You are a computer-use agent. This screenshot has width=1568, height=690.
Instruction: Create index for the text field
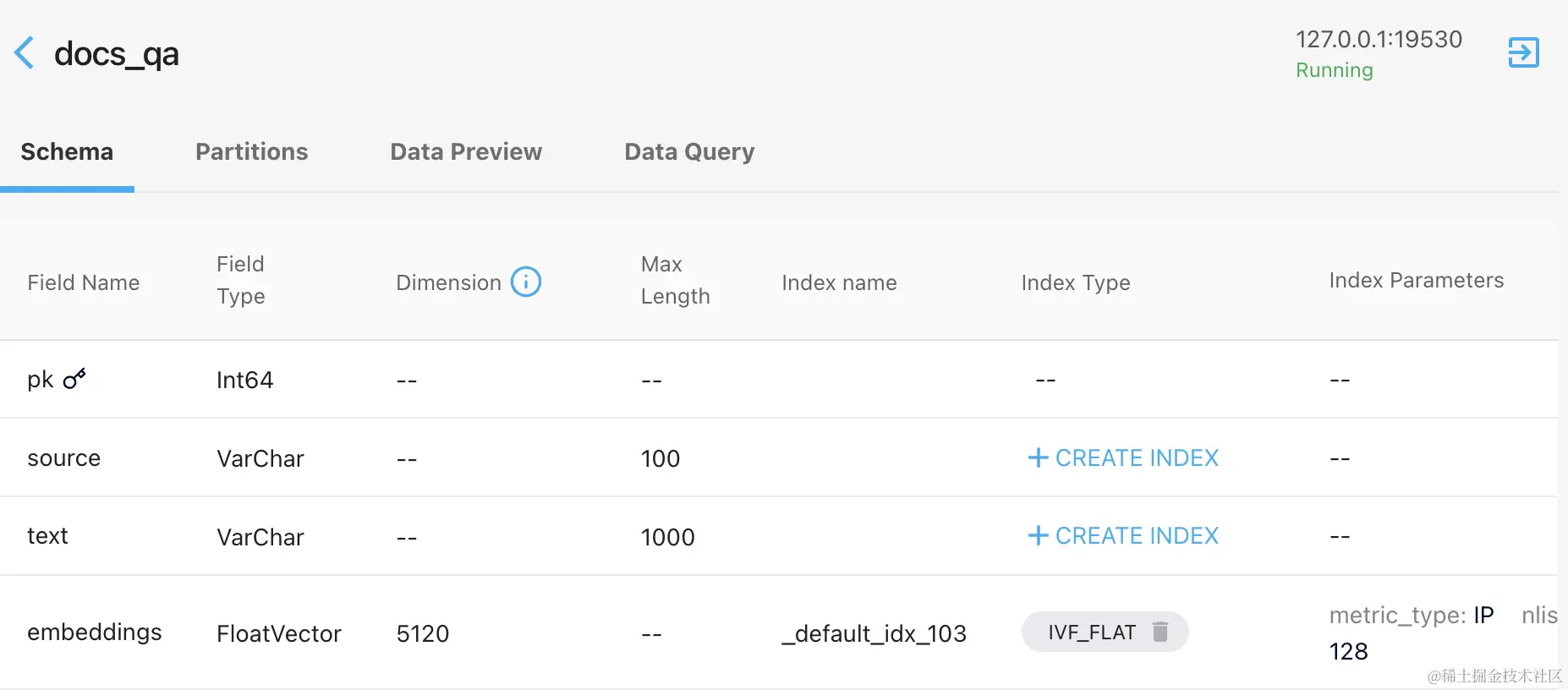[1123, 535]
